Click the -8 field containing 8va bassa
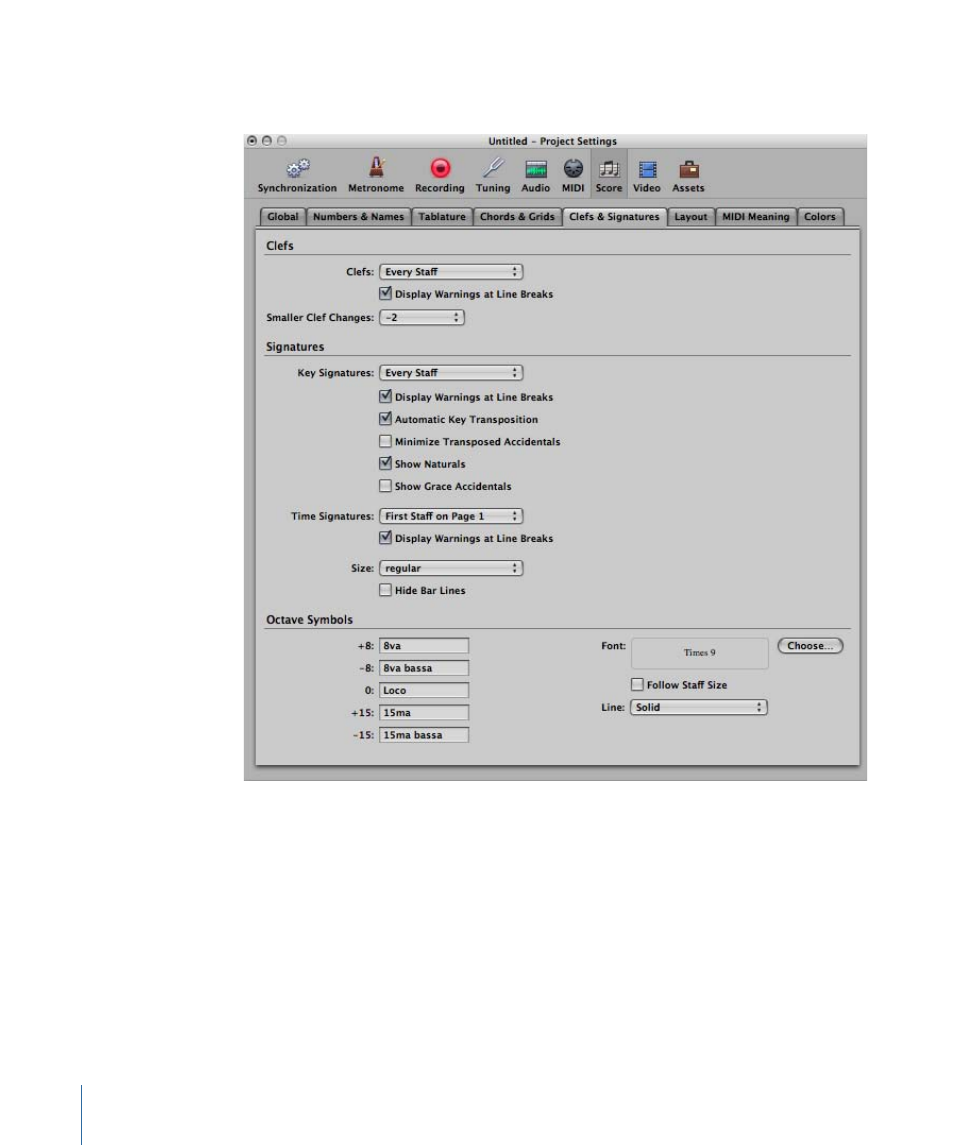This screenshot has height=1145, width=954. tap(424, 668)
